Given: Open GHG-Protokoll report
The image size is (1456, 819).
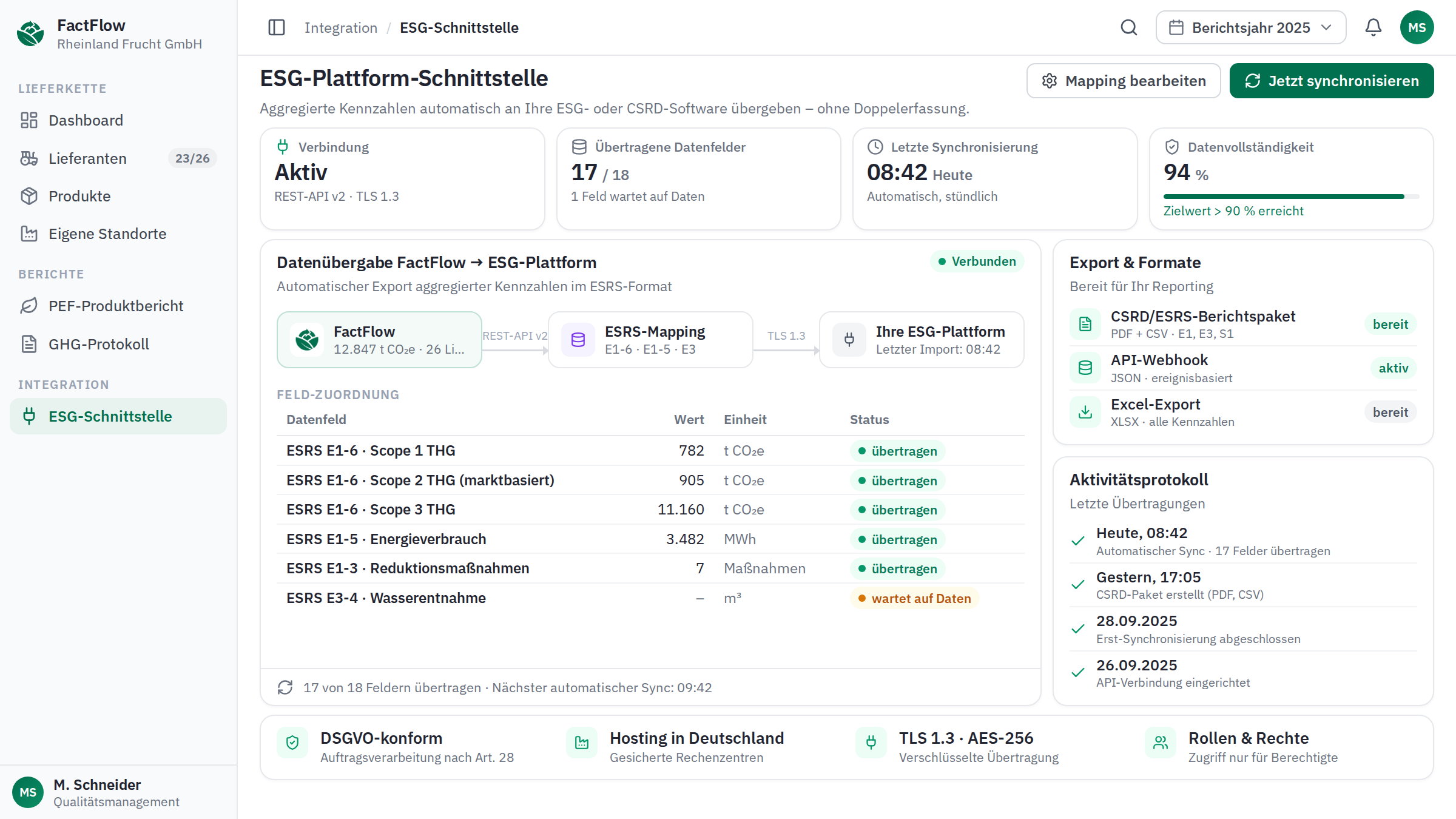Looking at the screenshot, I should coord(118,344).
